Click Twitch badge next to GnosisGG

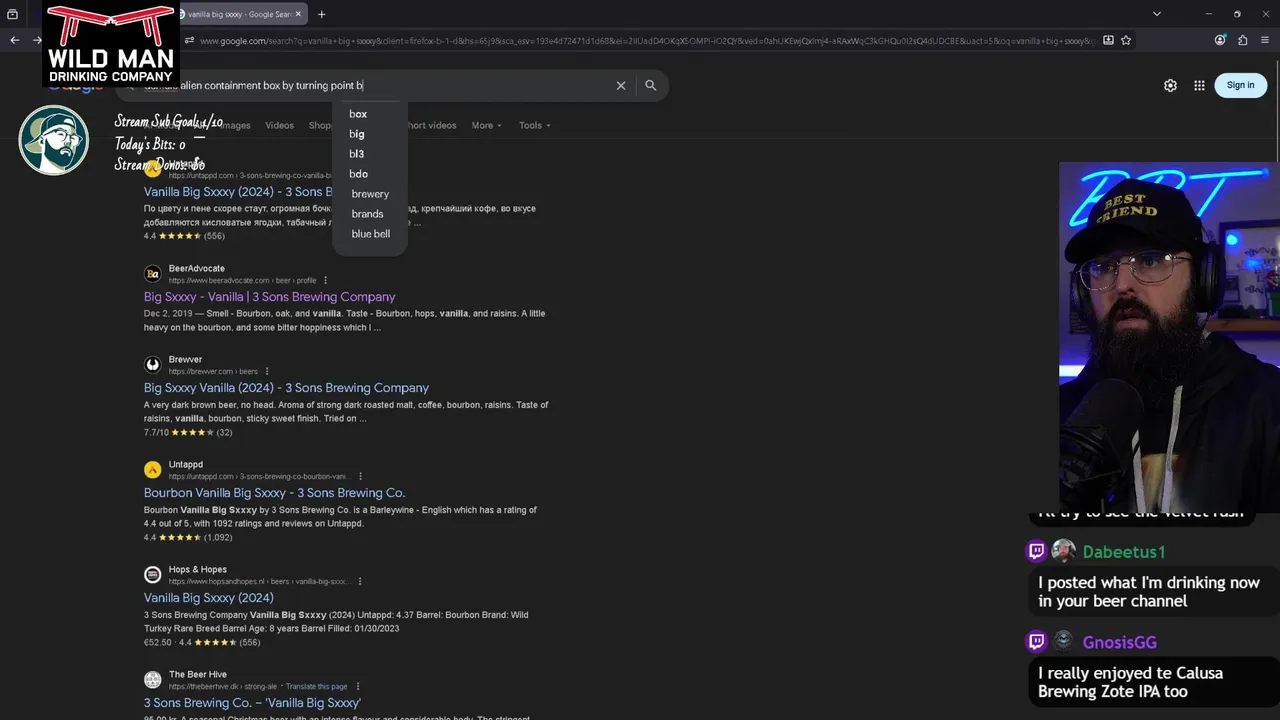click(1037, 642)
